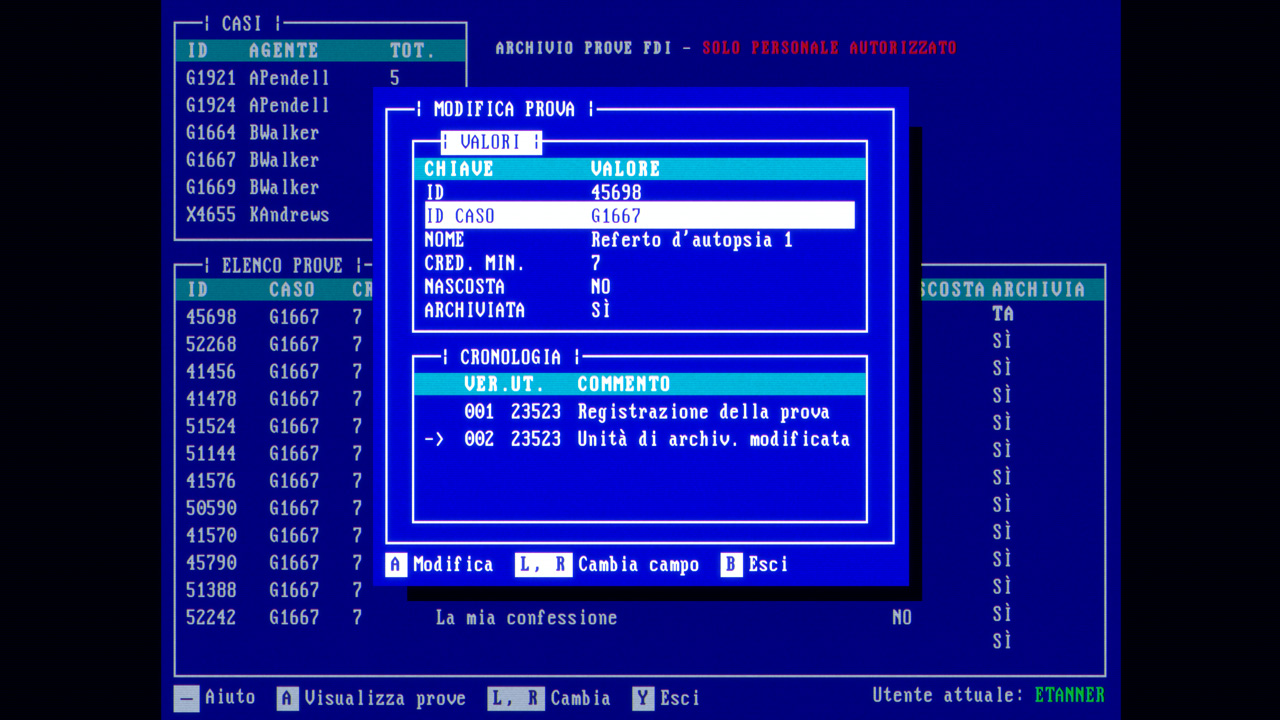Click the NO value in La mia confessione row
1280x720 pixels.
point(902,618)
